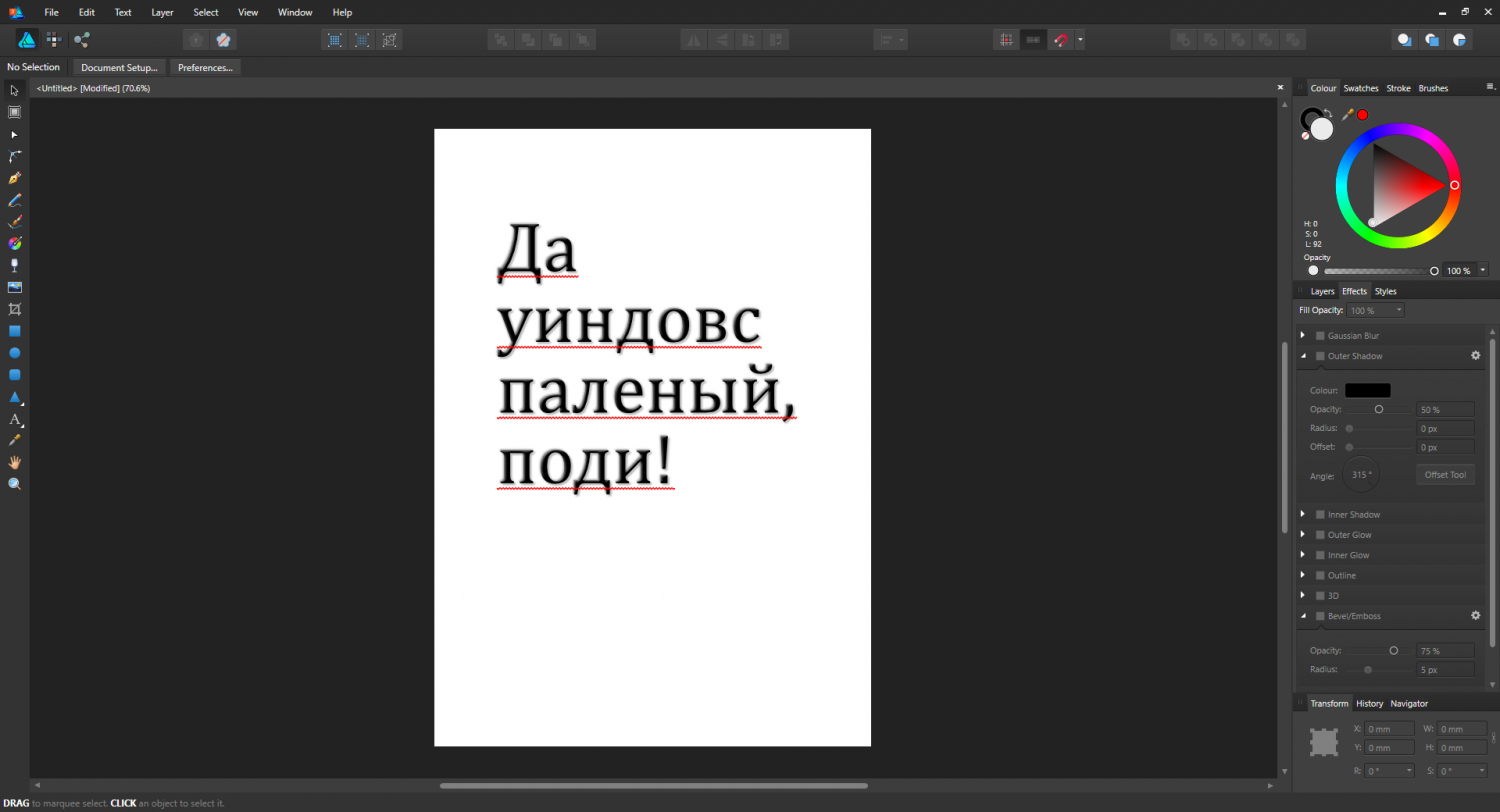Select the Pen tool
1500x812 pixels.
pos(14,178)
